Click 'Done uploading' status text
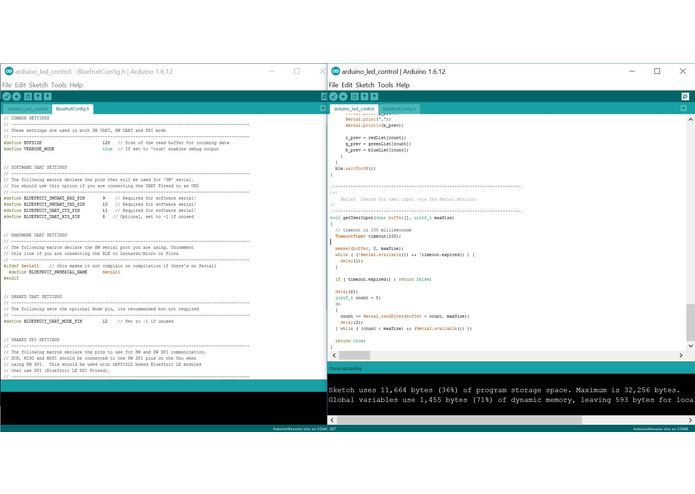 point(345,369)
